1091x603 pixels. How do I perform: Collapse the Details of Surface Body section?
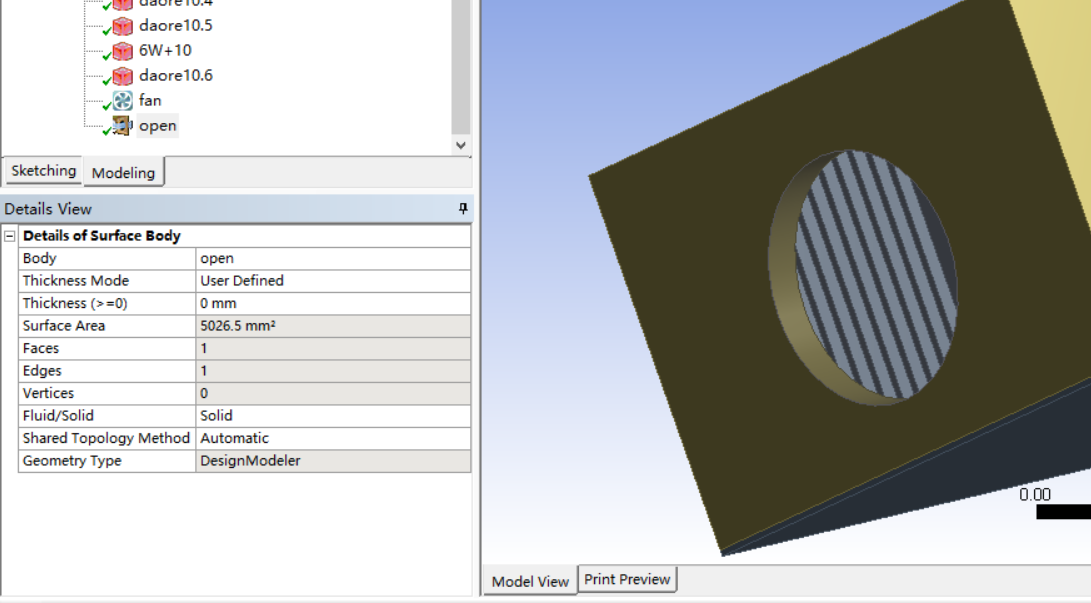pyautogui.click(x=10, y=236)
